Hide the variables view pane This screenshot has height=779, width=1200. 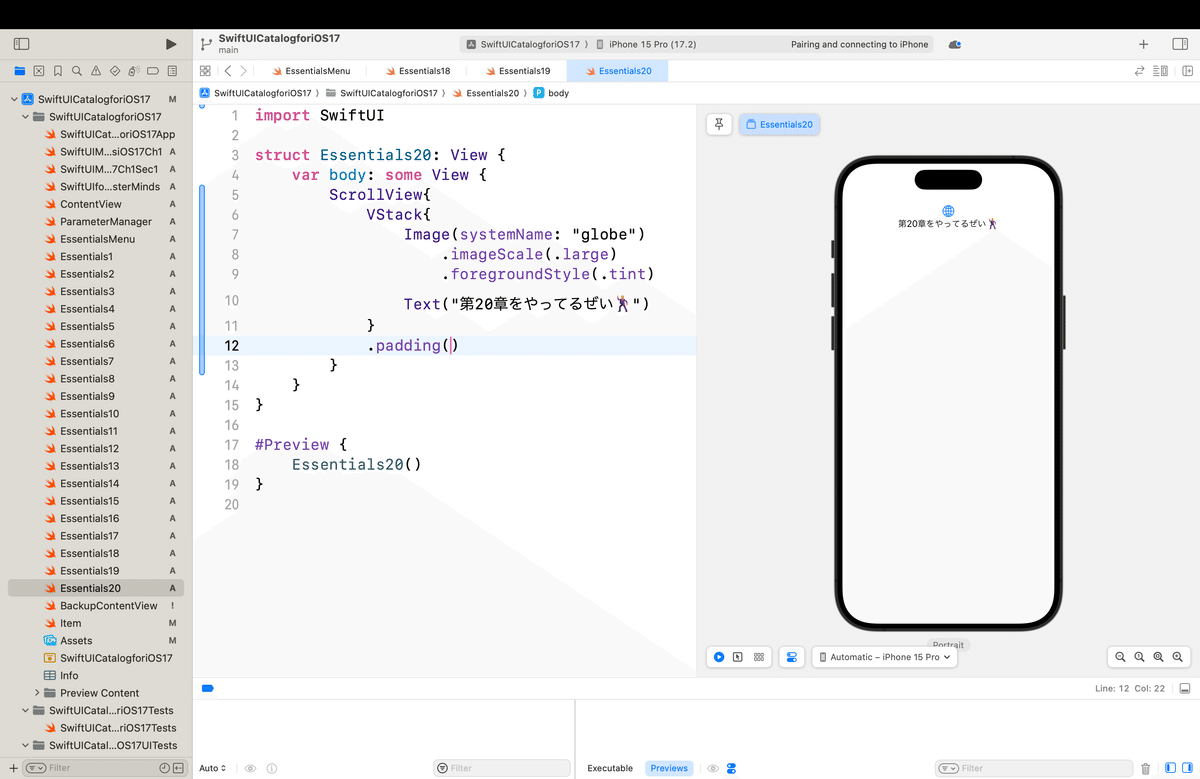[x=1170, y=768]
